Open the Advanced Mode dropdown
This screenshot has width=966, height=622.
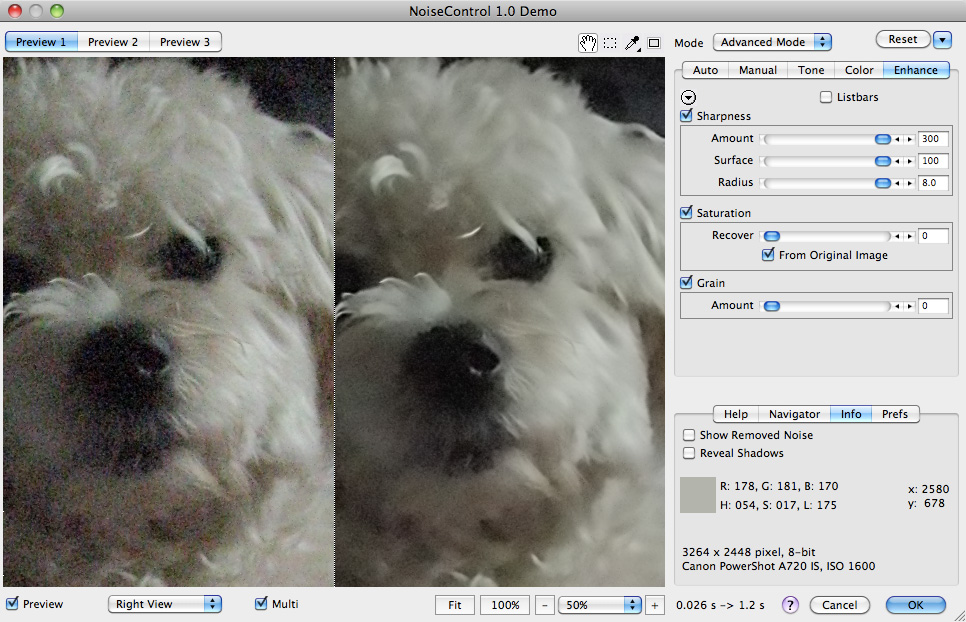point(772,42)
